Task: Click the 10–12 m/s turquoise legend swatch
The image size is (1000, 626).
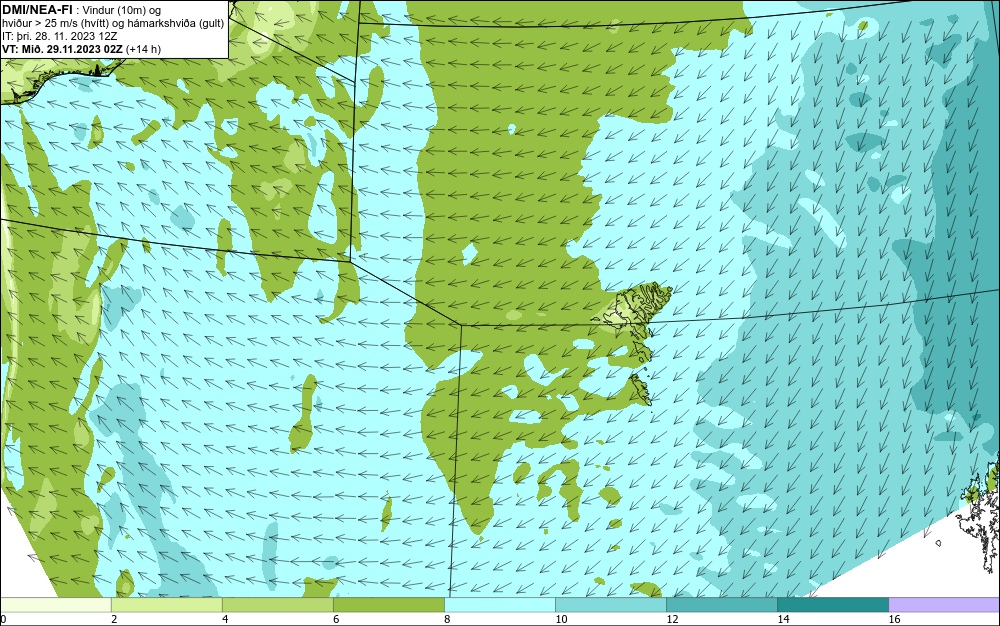Action: click(x=610, y=604)
